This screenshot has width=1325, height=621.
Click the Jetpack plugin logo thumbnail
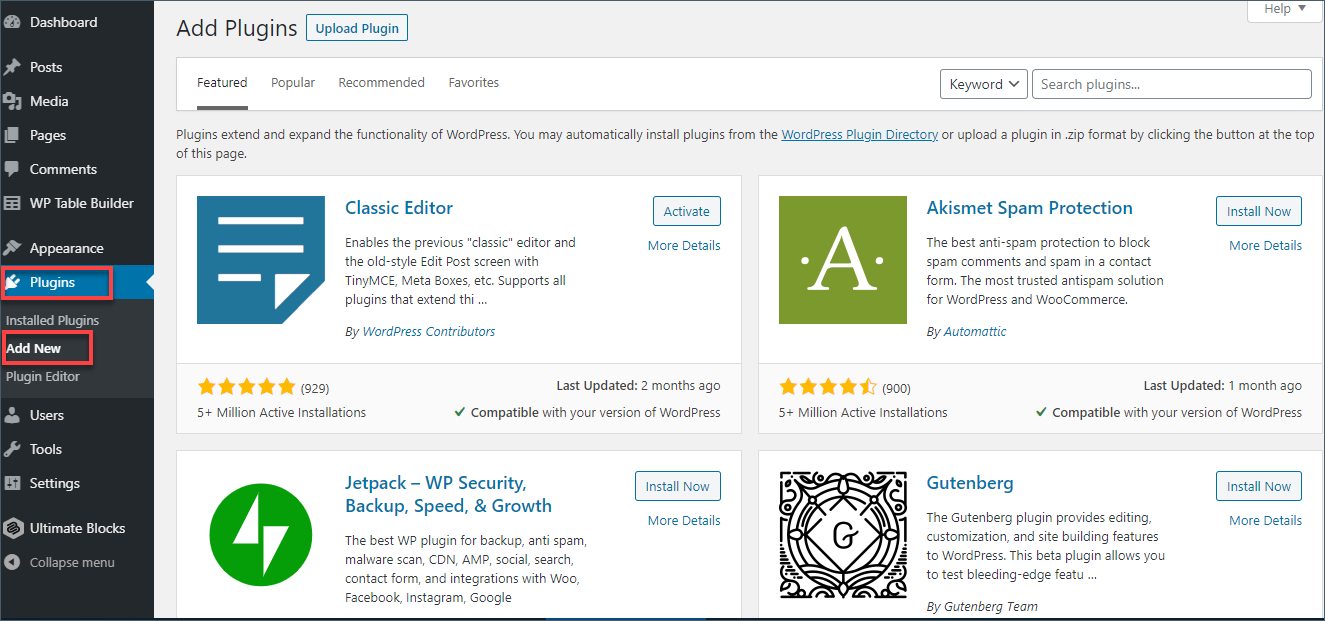click(261, 534)
